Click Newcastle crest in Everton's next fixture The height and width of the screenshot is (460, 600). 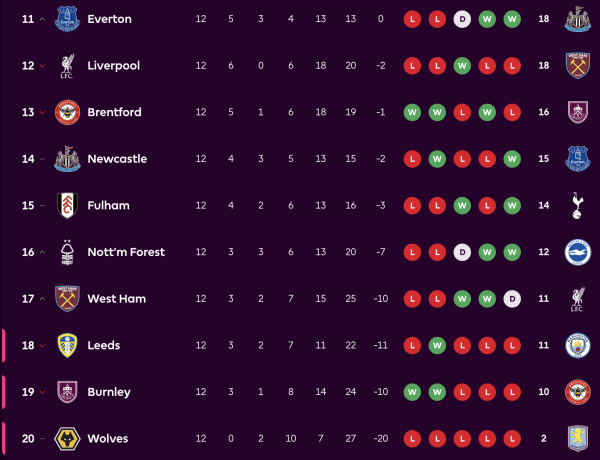tap(577, 19)
